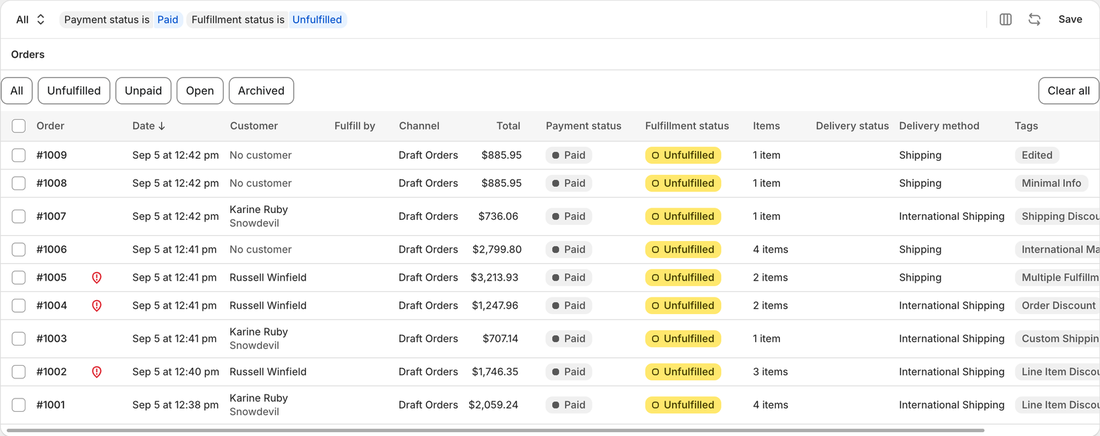Select checkbox for order #1001
This screenshot has height=436, width=1100.
[x=19, y=404]
